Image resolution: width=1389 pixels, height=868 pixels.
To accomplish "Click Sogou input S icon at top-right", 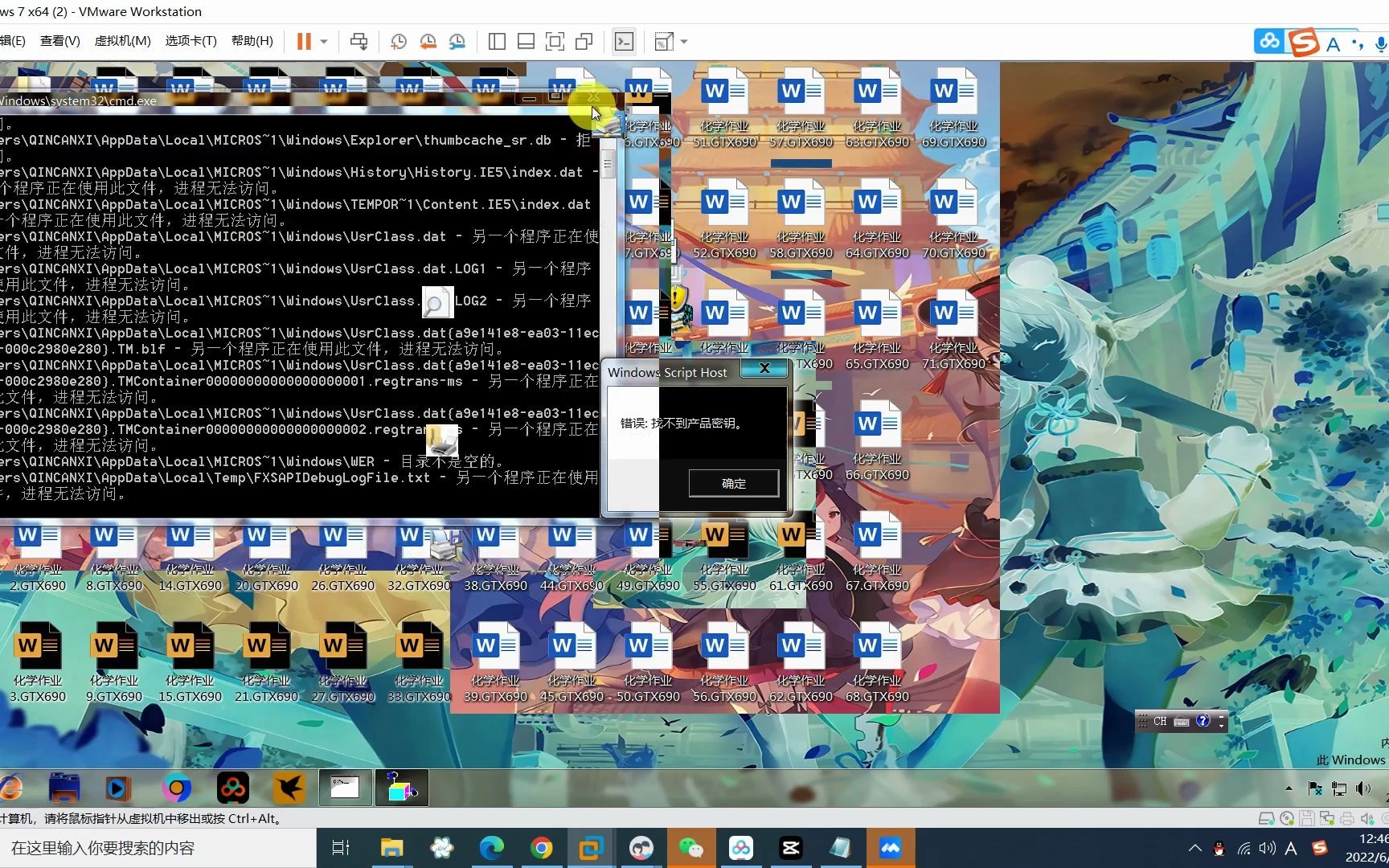I will click(x=1304, y=42).
